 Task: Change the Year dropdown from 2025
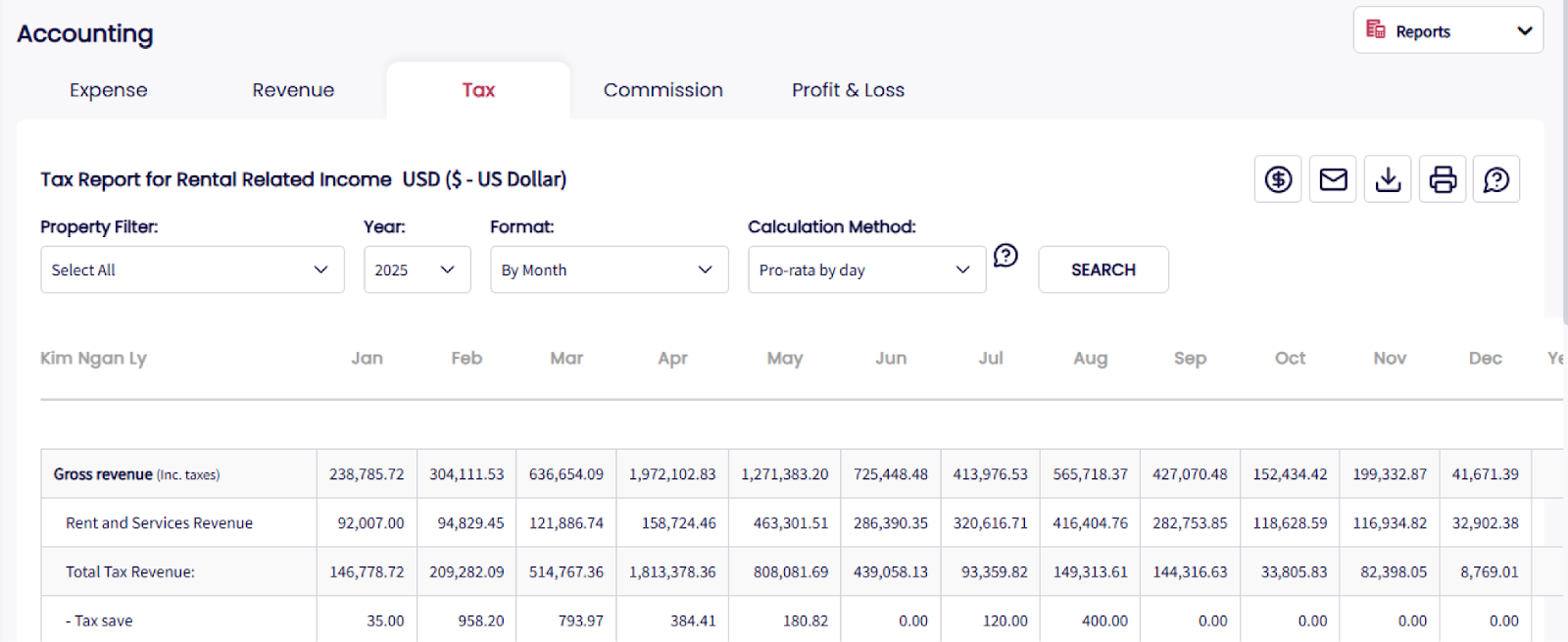[x=416, y=270]
